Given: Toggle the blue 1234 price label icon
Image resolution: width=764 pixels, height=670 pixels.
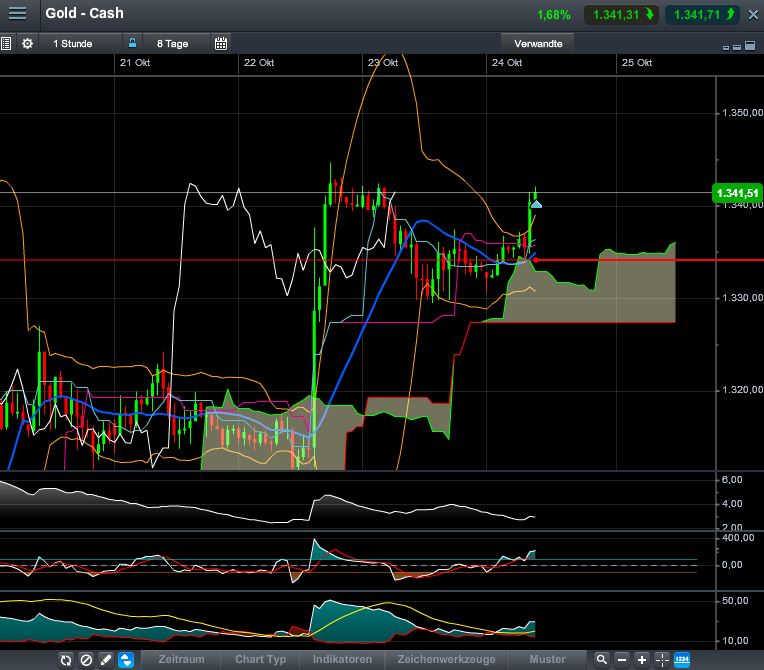Looking at the screenshot, I should [x=682, y=660].
